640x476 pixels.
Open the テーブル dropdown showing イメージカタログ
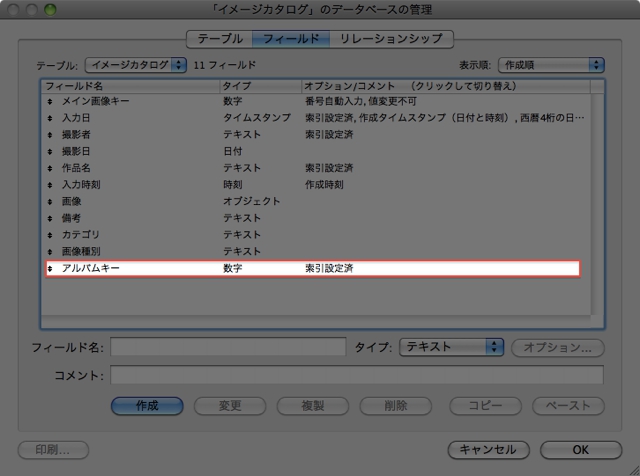tap(136, 65)
